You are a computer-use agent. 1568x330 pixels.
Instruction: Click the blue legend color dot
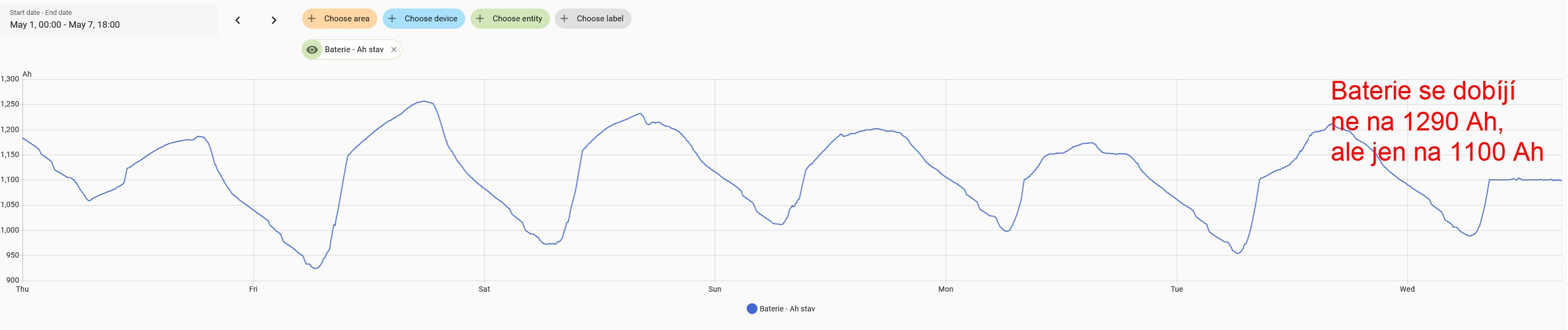coord(751,309)
